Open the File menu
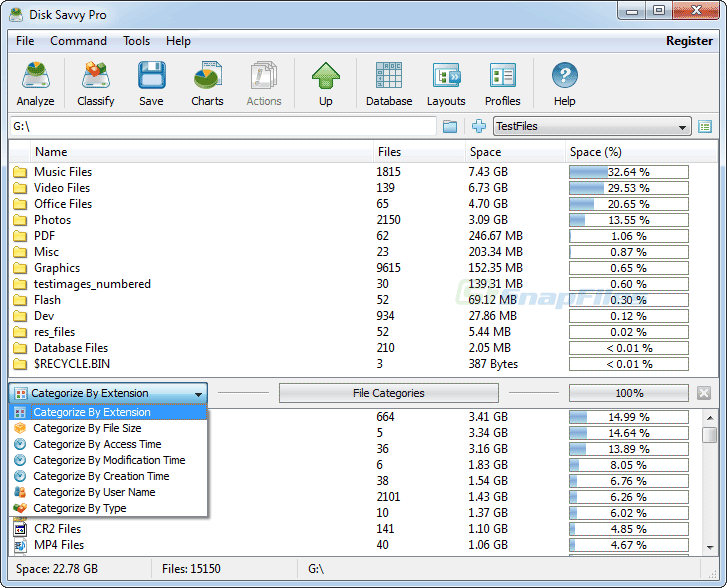Viewport: 727px width, 588px height. pyautogui.click(x=25, y=41)
